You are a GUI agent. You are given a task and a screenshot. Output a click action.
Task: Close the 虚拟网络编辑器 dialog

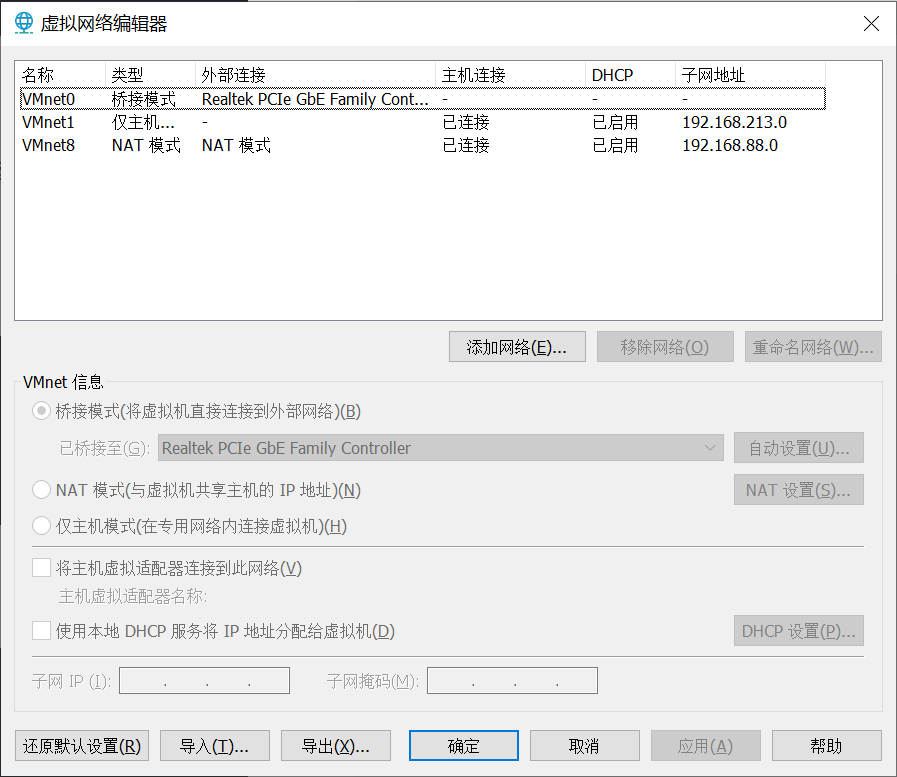(871, 23)
